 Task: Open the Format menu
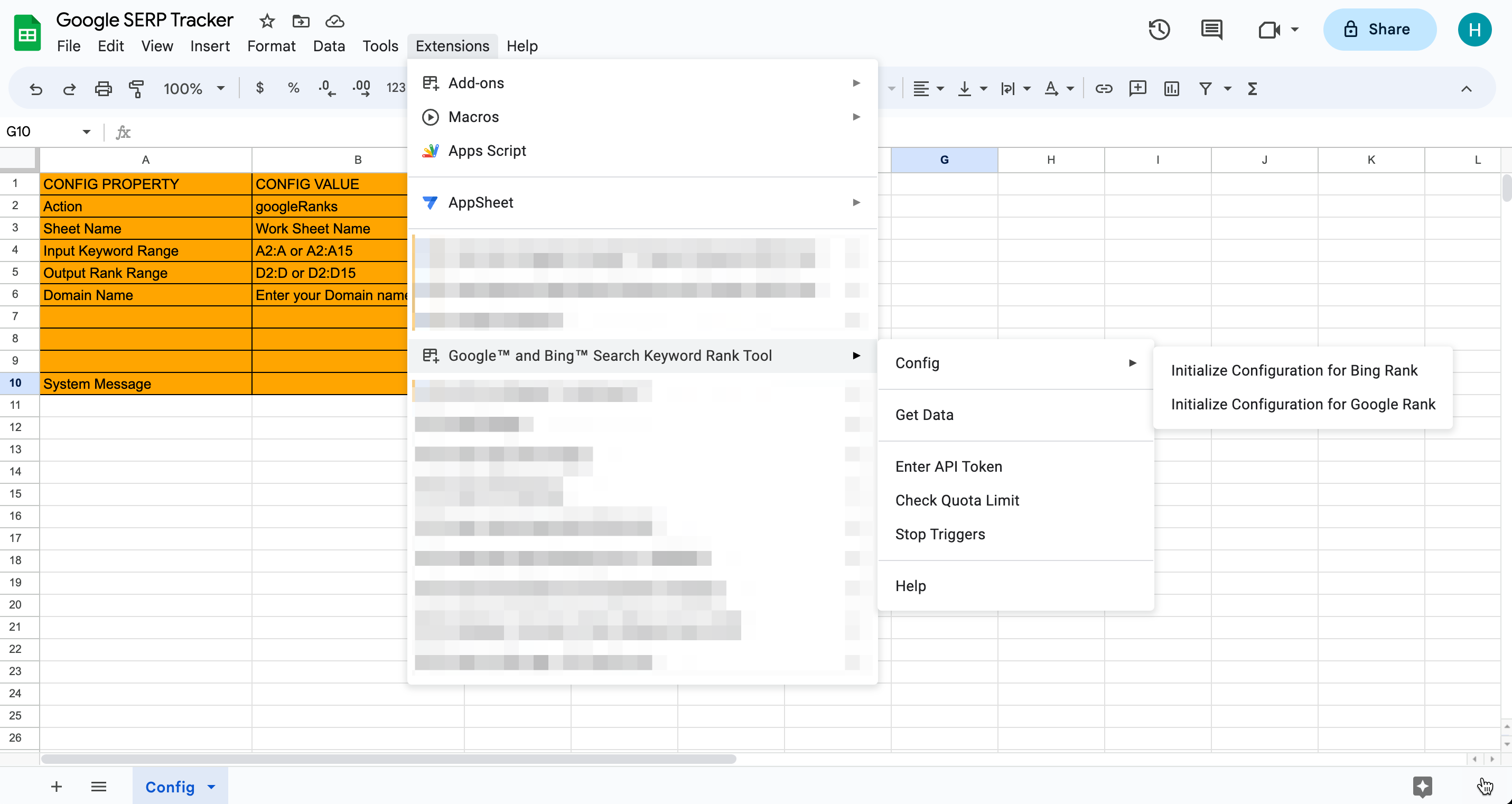pyautogui.click(x=271, y=46)
